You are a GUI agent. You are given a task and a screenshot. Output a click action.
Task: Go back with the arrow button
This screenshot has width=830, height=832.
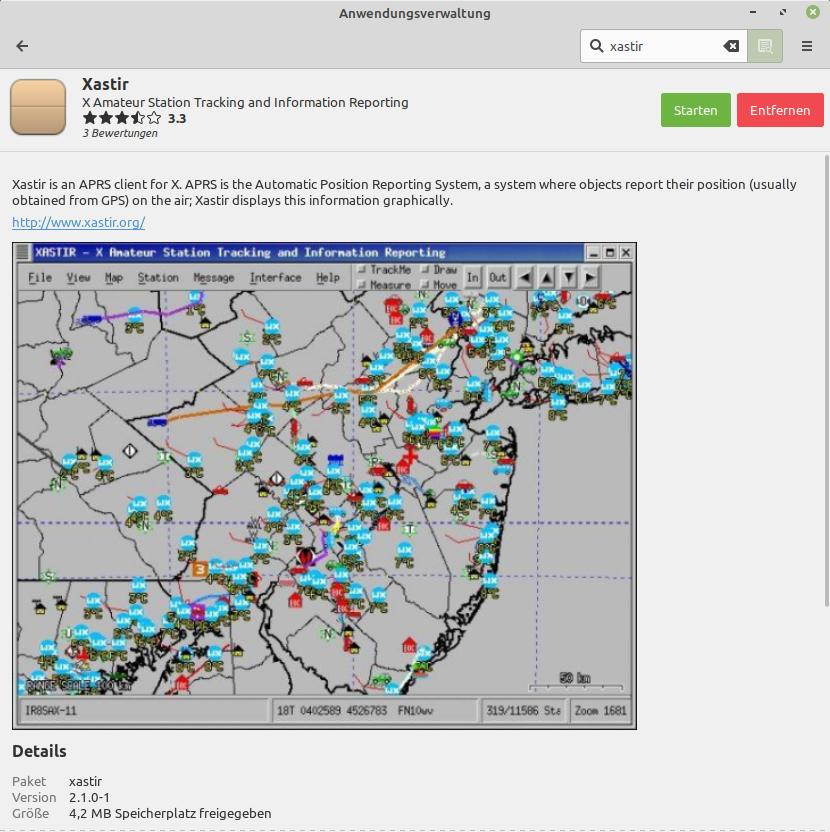pyautogui.click(x=22, y=46)
